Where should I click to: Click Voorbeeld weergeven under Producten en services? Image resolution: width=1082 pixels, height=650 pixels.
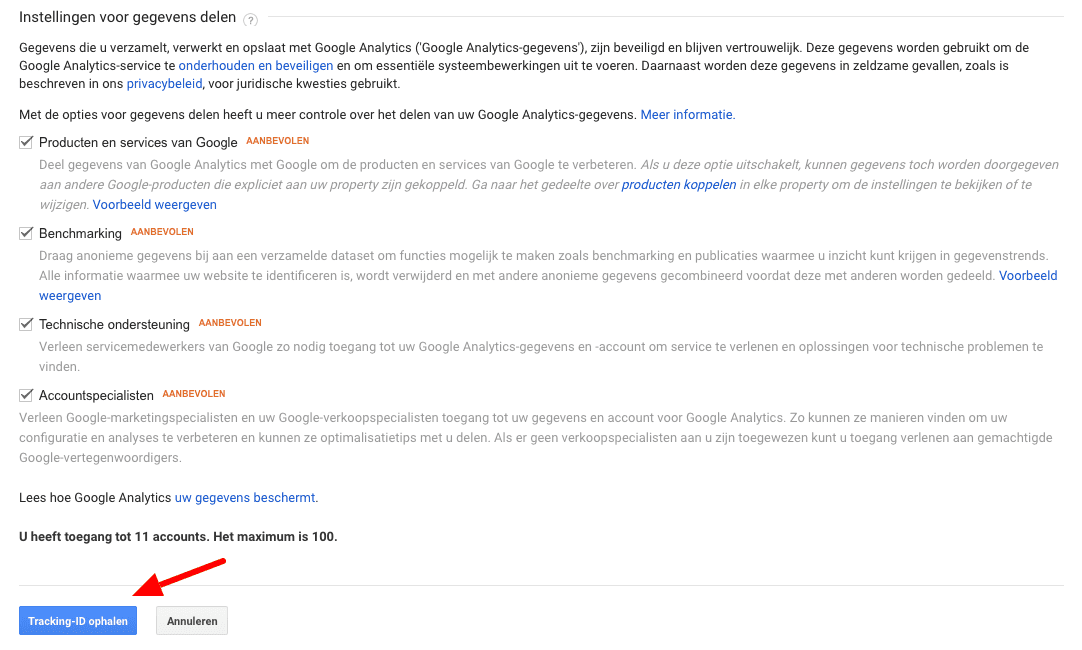pyautogui.click(x=155, y=204)
